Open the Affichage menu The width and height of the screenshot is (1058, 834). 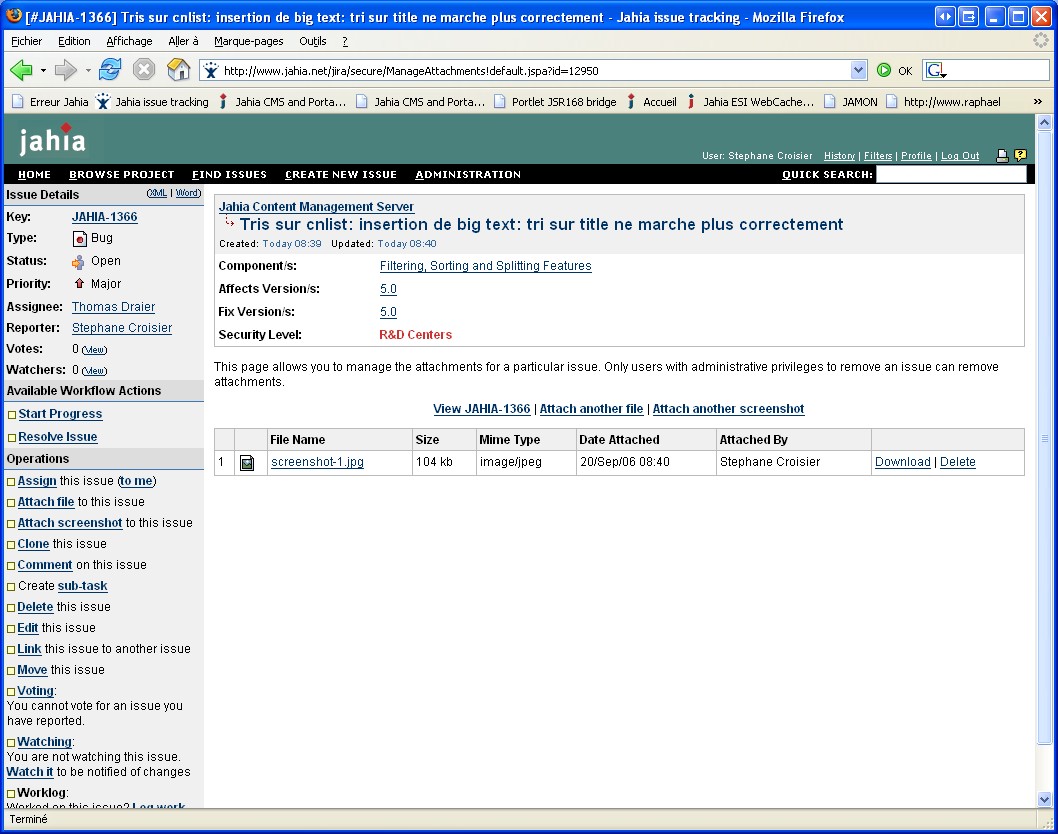click(130, 41)
